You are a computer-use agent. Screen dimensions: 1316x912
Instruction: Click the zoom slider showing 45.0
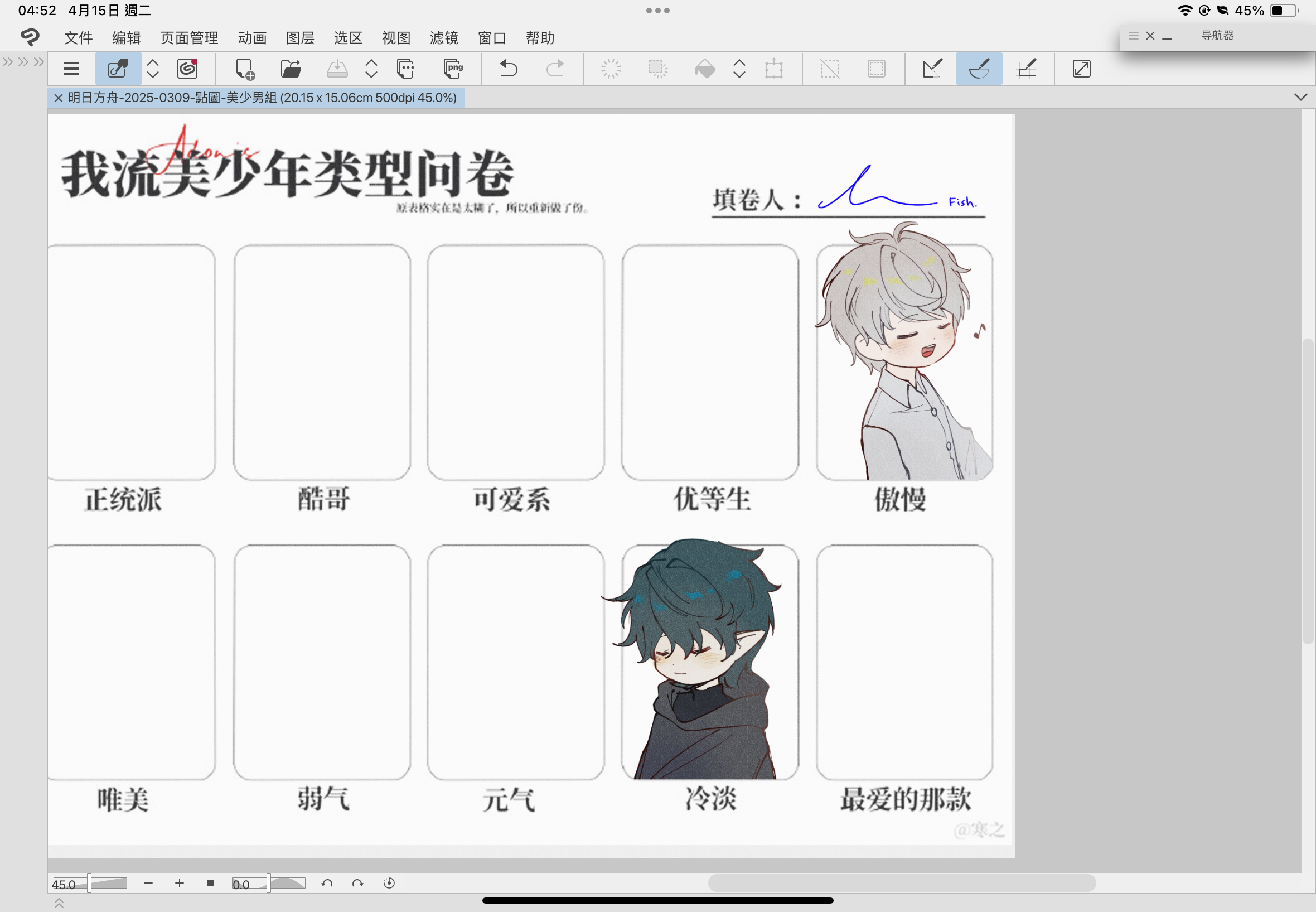point(90,884)
